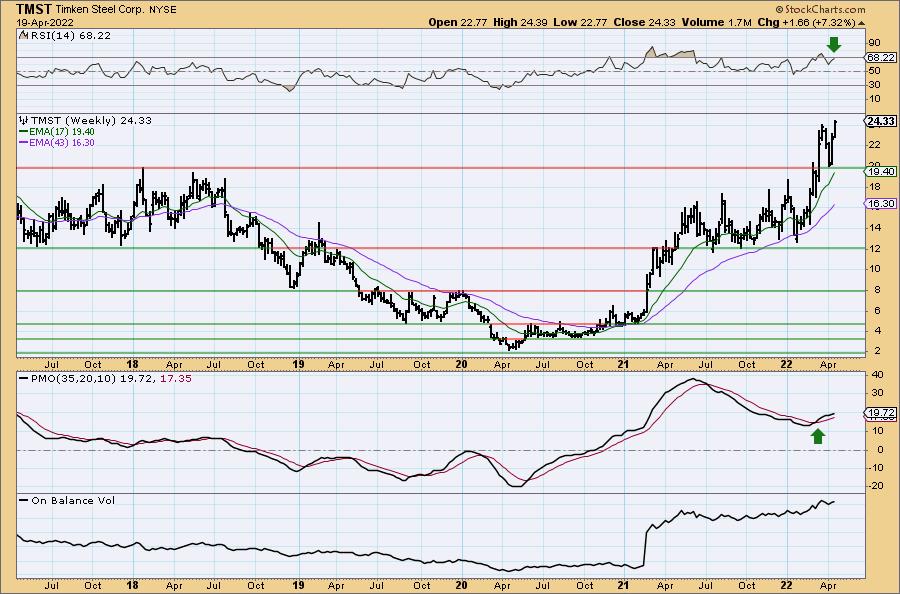Select the green EMA(17) 19.40 legend entry
Viewport: 900px width, 594px height.
(58, 131)
